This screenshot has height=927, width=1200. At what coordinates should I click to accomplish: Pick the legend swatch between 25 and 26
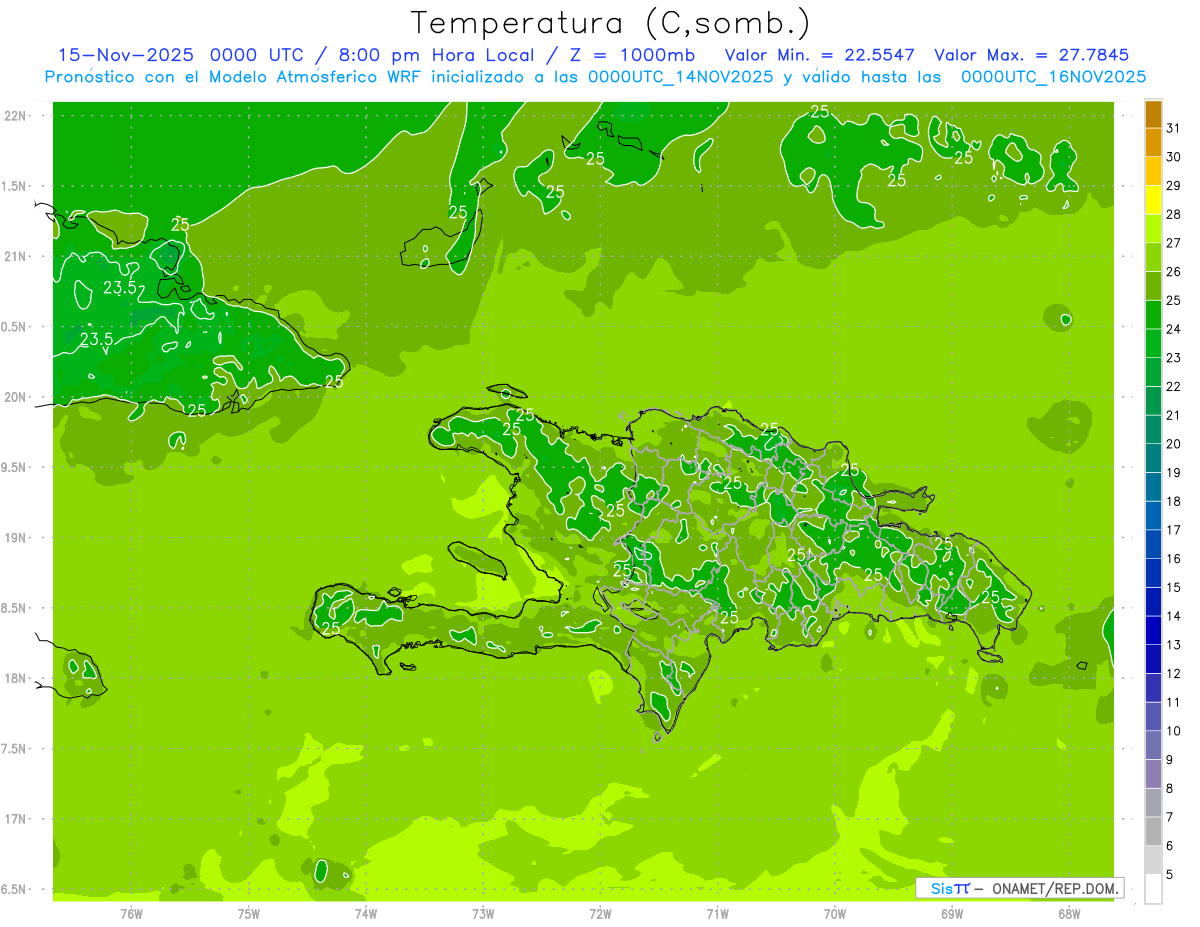tap(1153, 286)
